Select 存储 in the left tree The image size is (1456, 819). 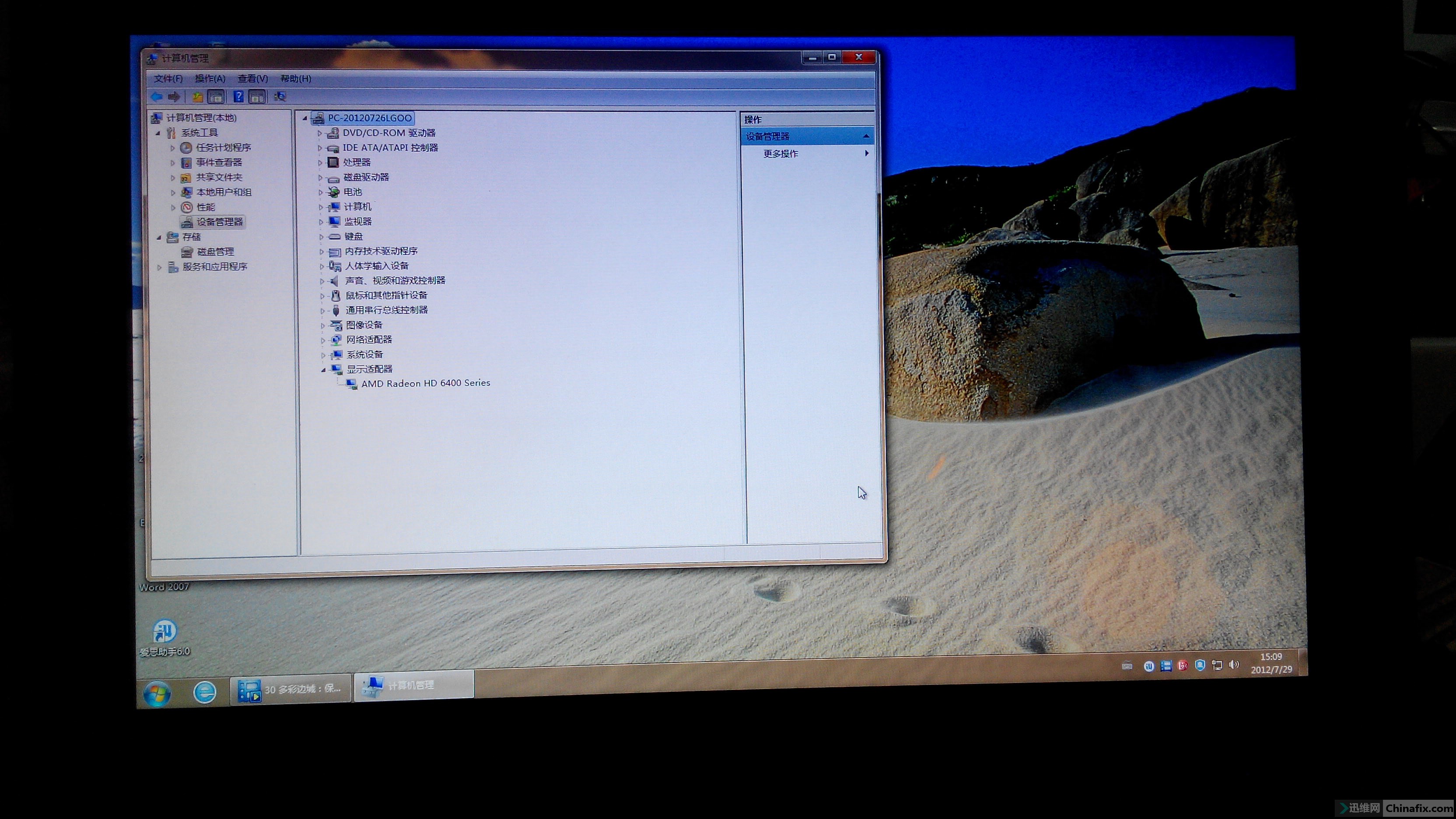192,237
